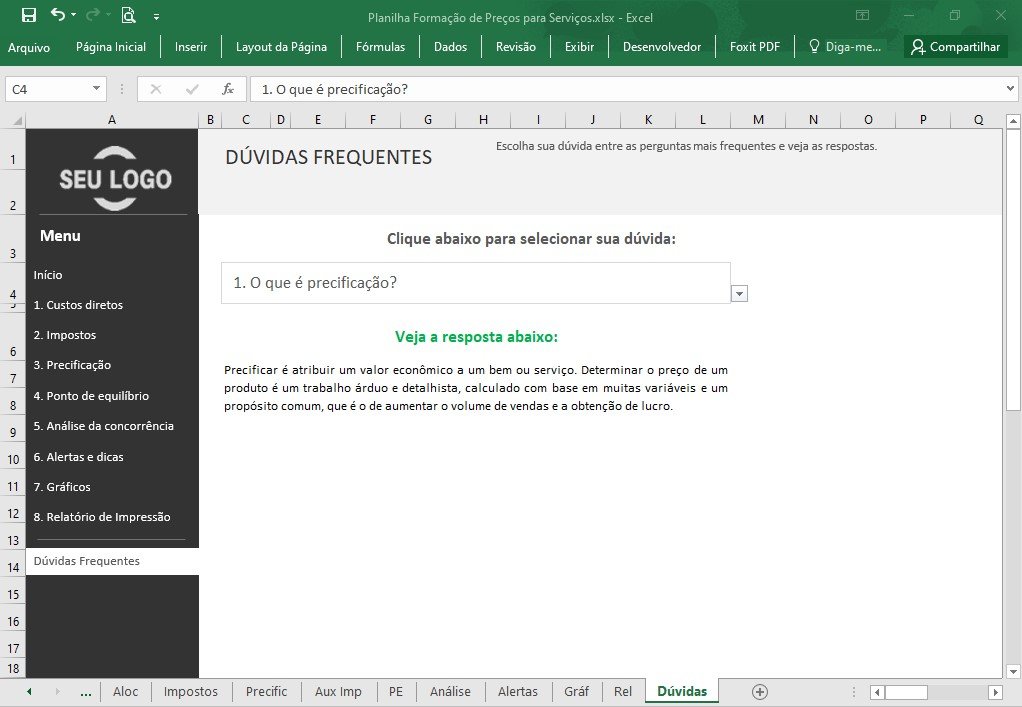Click the question cell '1. O que é precificação?'

pos(476,283)
